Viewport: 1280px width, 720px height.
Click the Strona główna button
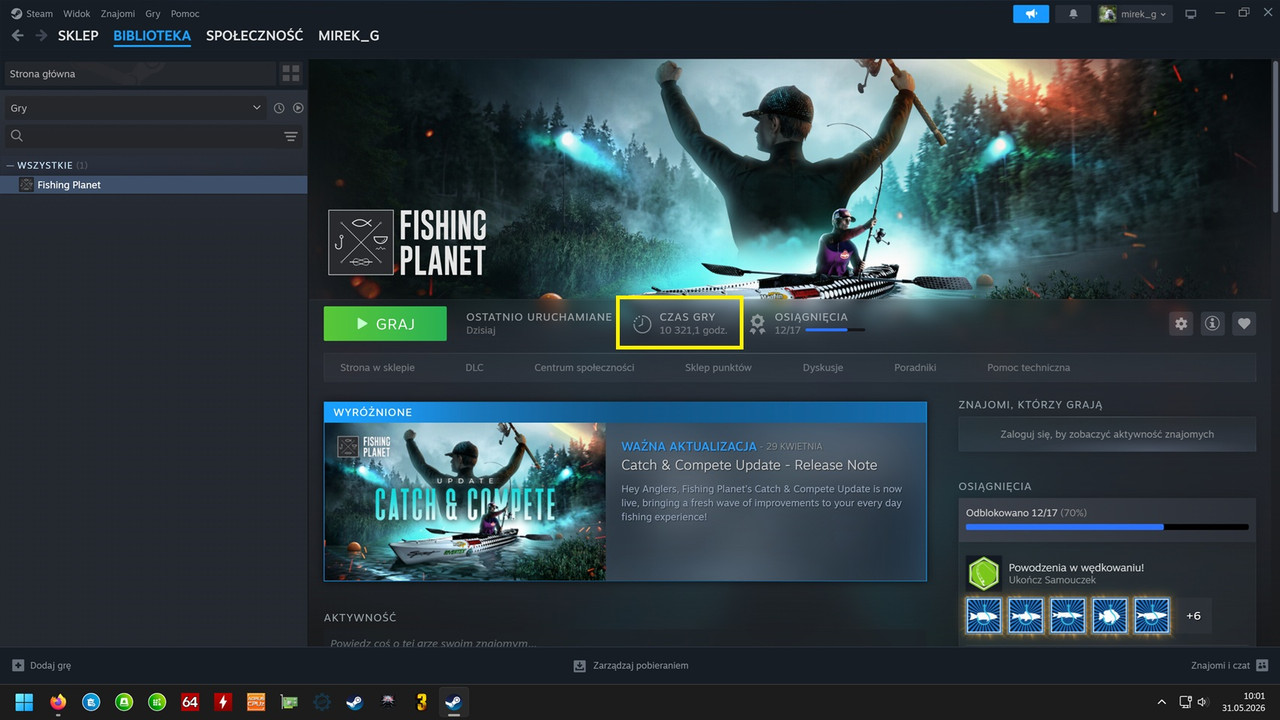coord(138,74)
